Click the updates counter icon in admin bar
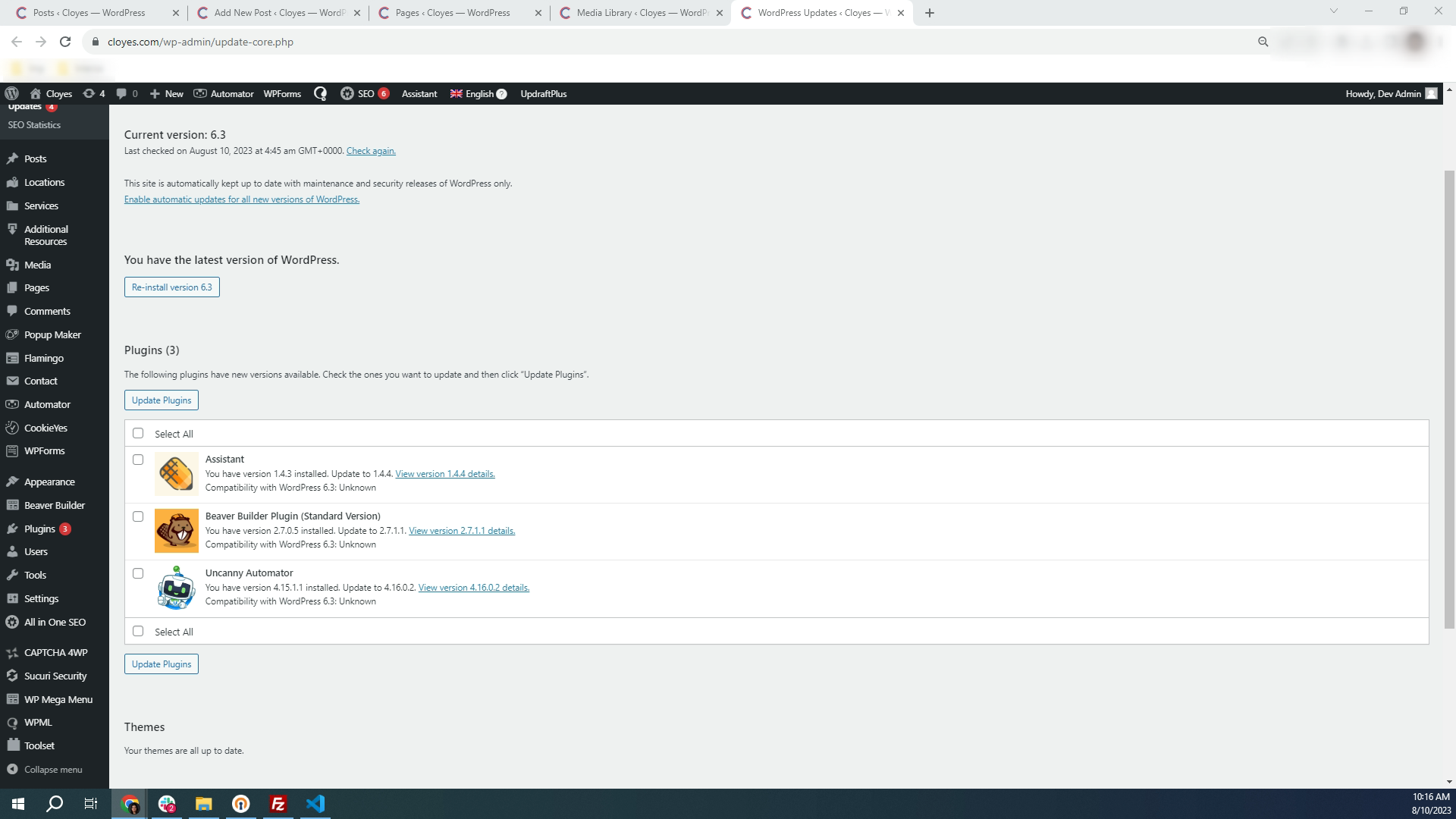Screen dimensions: 1456x819 click(x=89, y=93)
